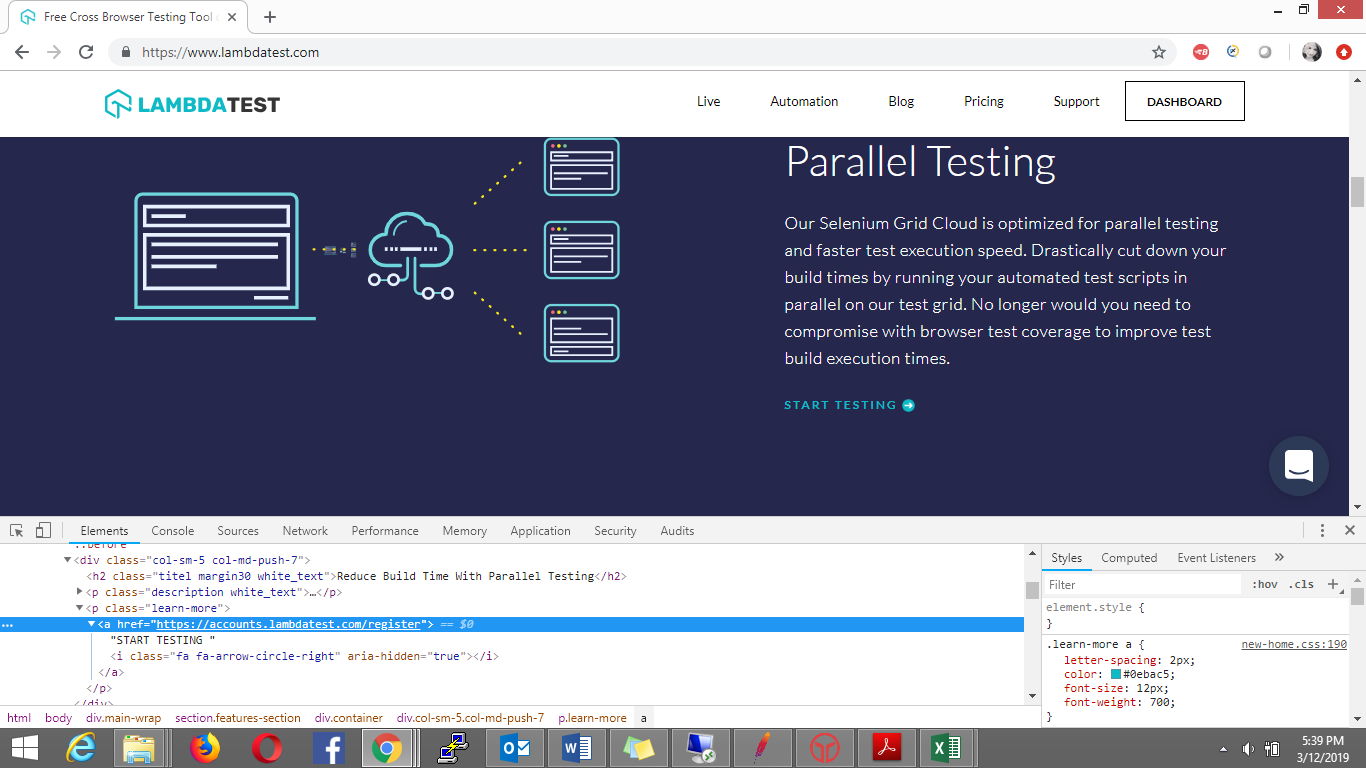Click the DASHBOARD button

1184,101
